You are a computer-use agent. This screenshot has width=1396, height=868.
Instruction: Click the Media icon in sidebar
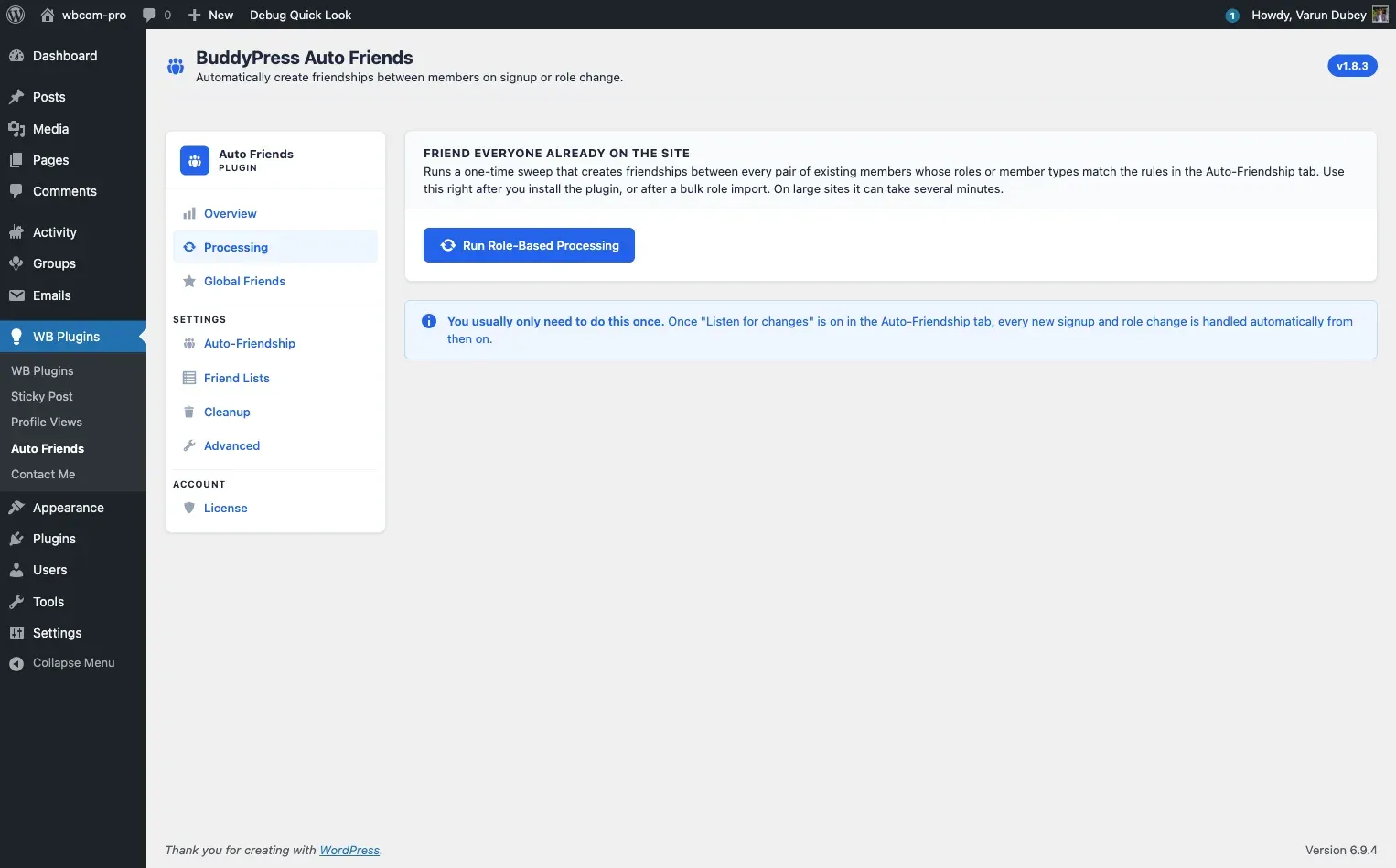(16, 129)
